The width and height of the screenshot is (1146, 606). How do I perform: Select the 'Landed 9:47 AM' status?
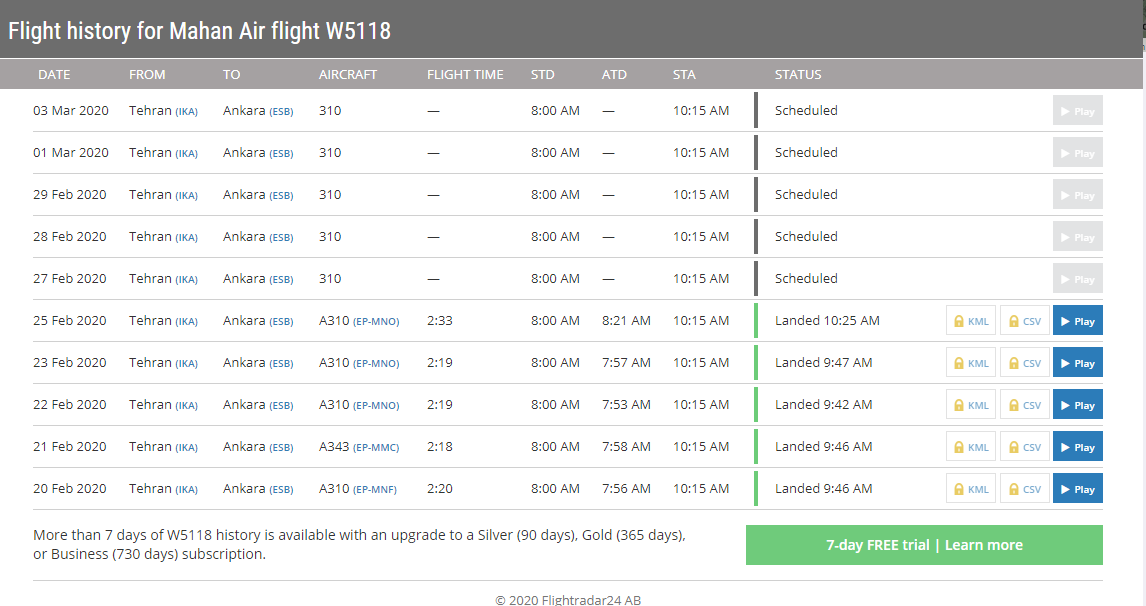(x=824, y=363)
